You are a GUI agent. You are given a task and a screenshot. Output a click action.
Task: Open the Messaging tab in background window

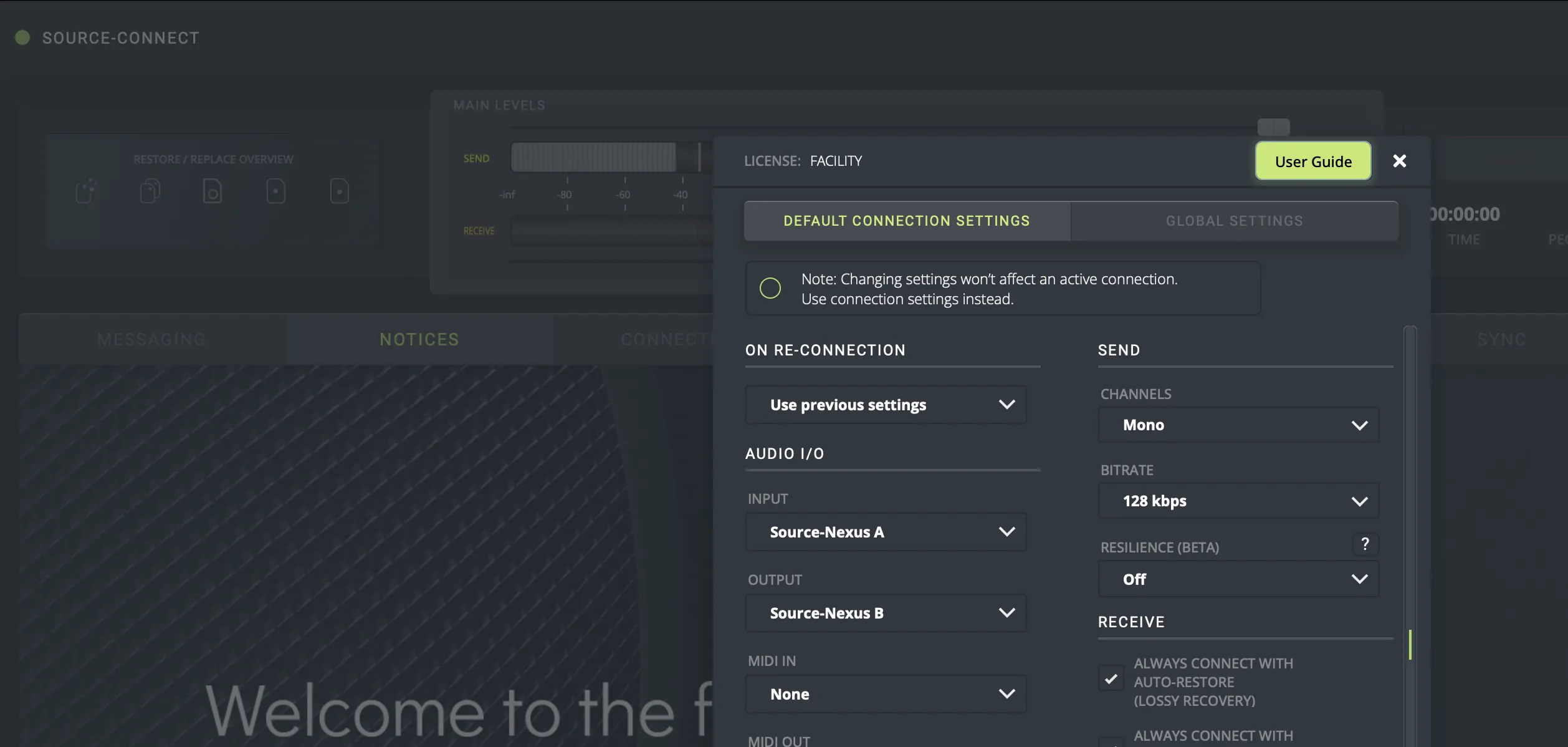[151, 339]
